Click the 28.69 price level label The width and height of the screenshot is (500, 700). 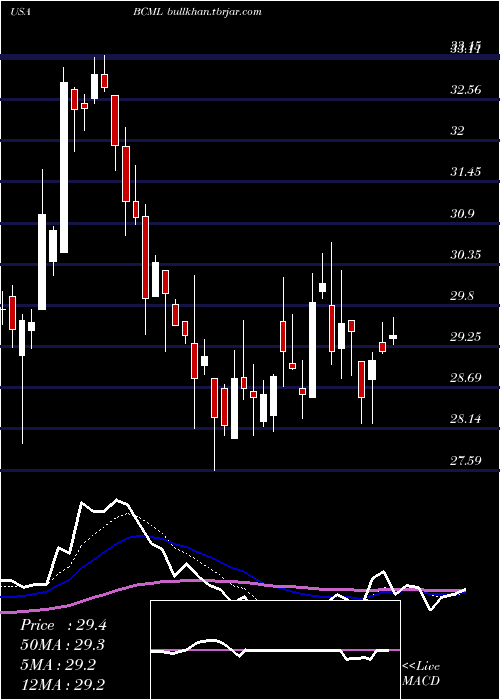click(x=466, y=378)
